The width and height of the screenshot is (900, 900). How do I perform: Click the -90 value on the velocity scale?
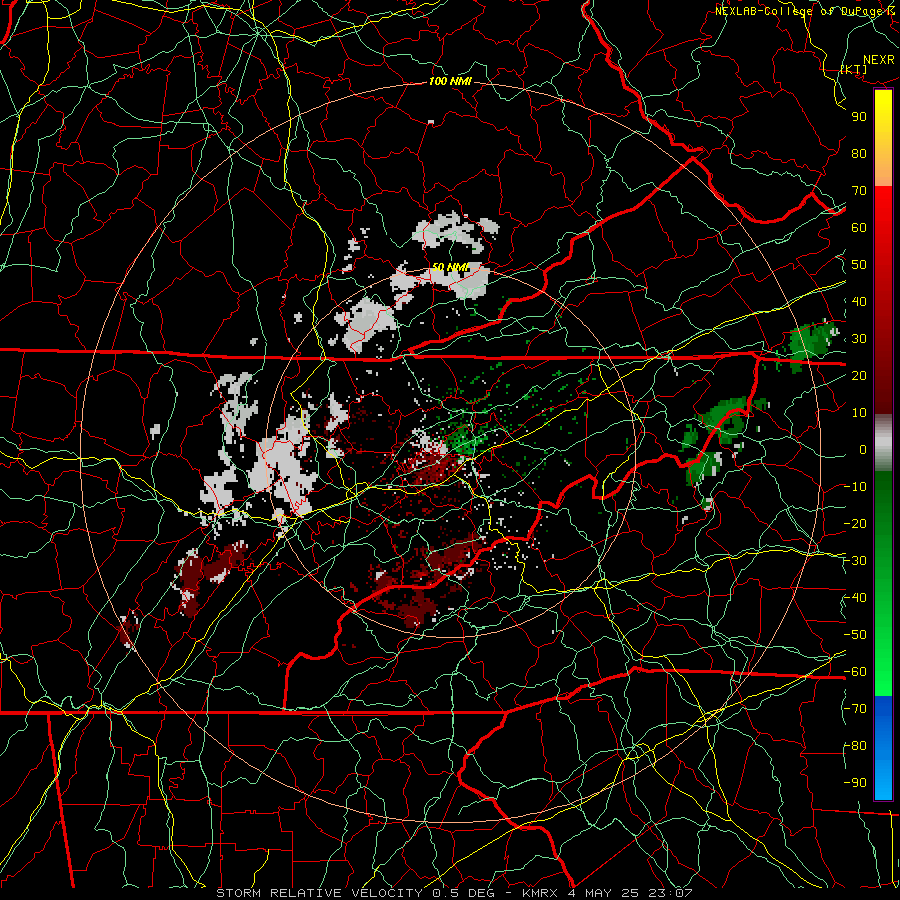click(x=855, y=783)
